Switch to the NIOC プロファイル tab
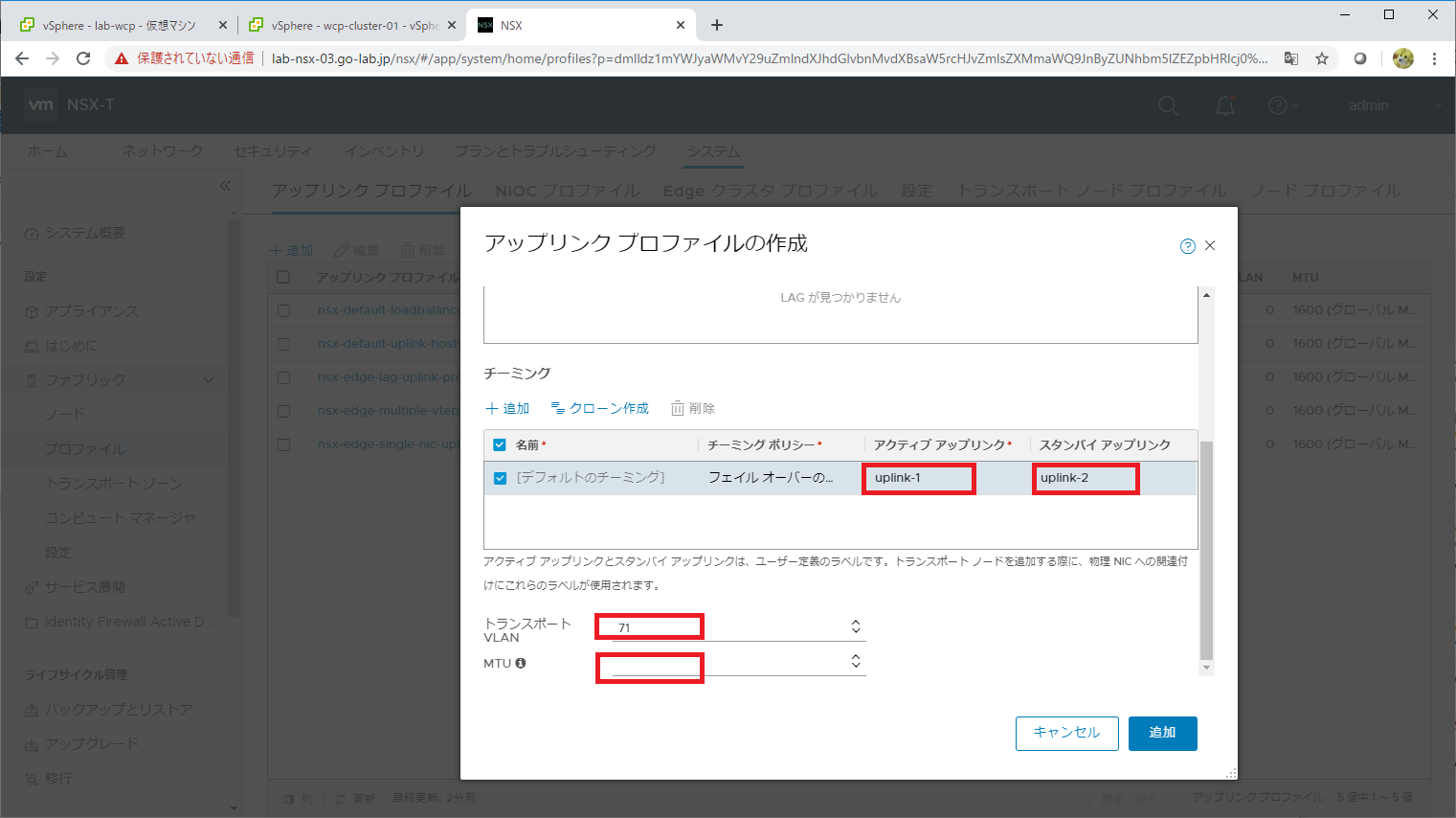1456x818 pixels. pyautogui.click(x=567, y=191)
